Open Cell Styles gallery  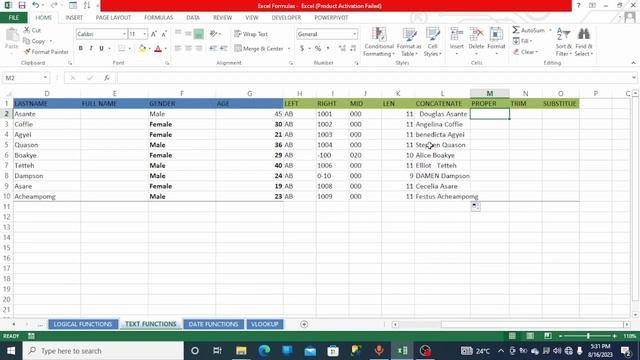click(x=433, y=42)
